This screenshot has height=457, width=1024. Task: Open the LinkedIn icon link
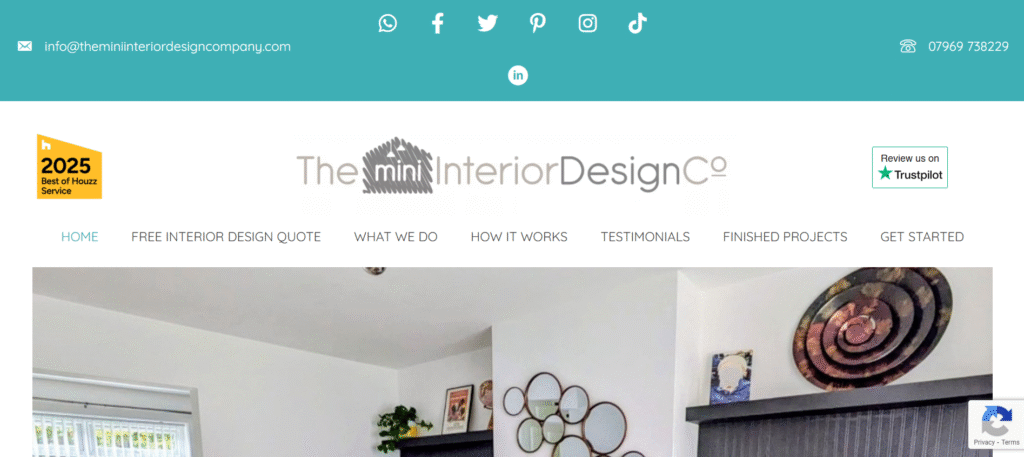click(518, 75)
